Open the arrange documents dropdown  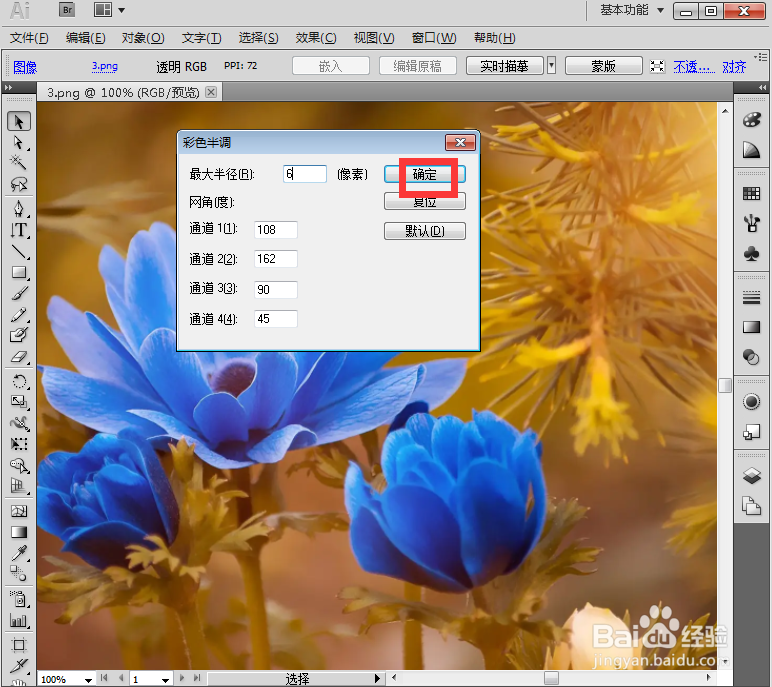(109, 10)
